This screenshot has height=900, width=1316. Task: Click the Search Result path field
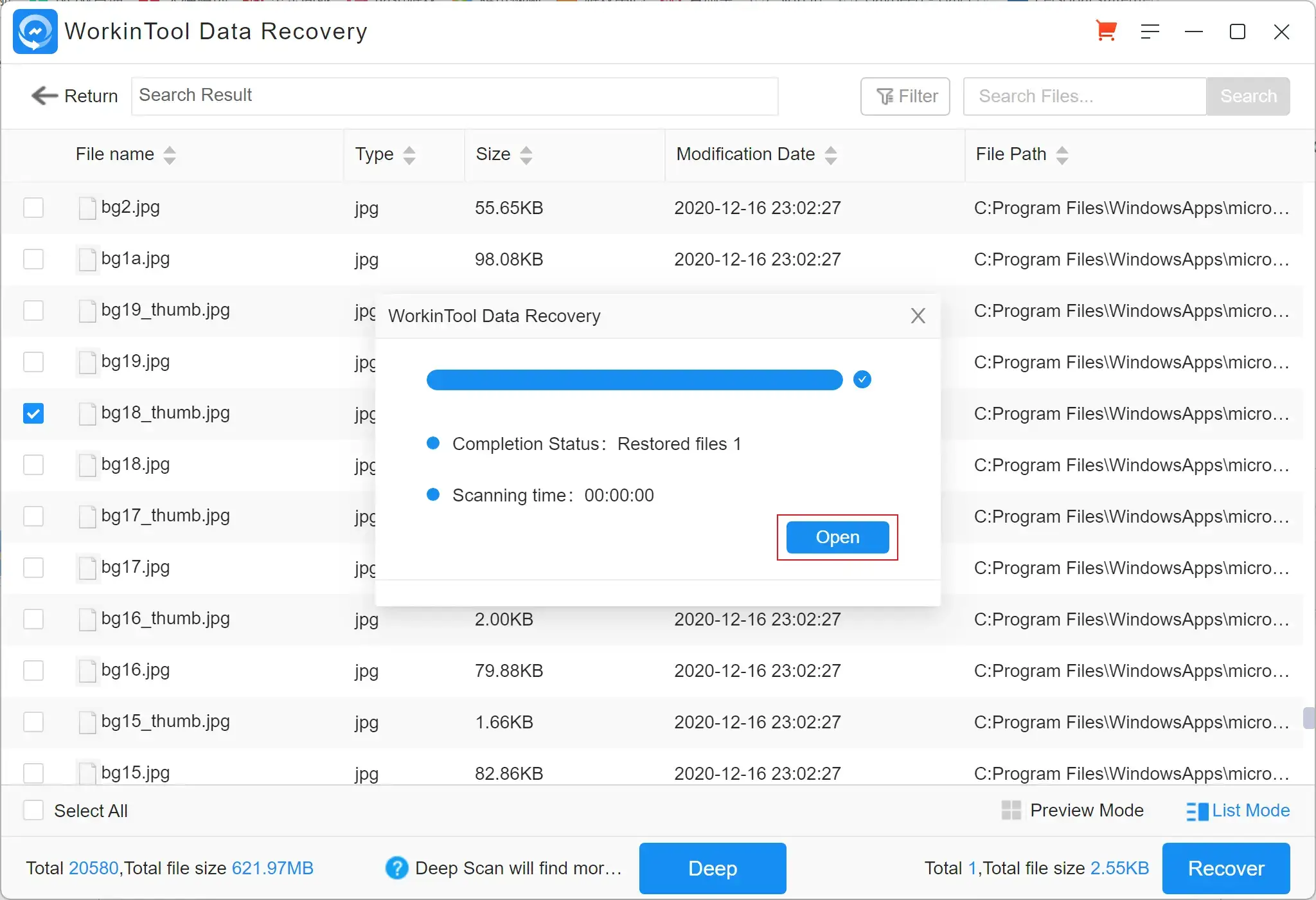(455, 96)
